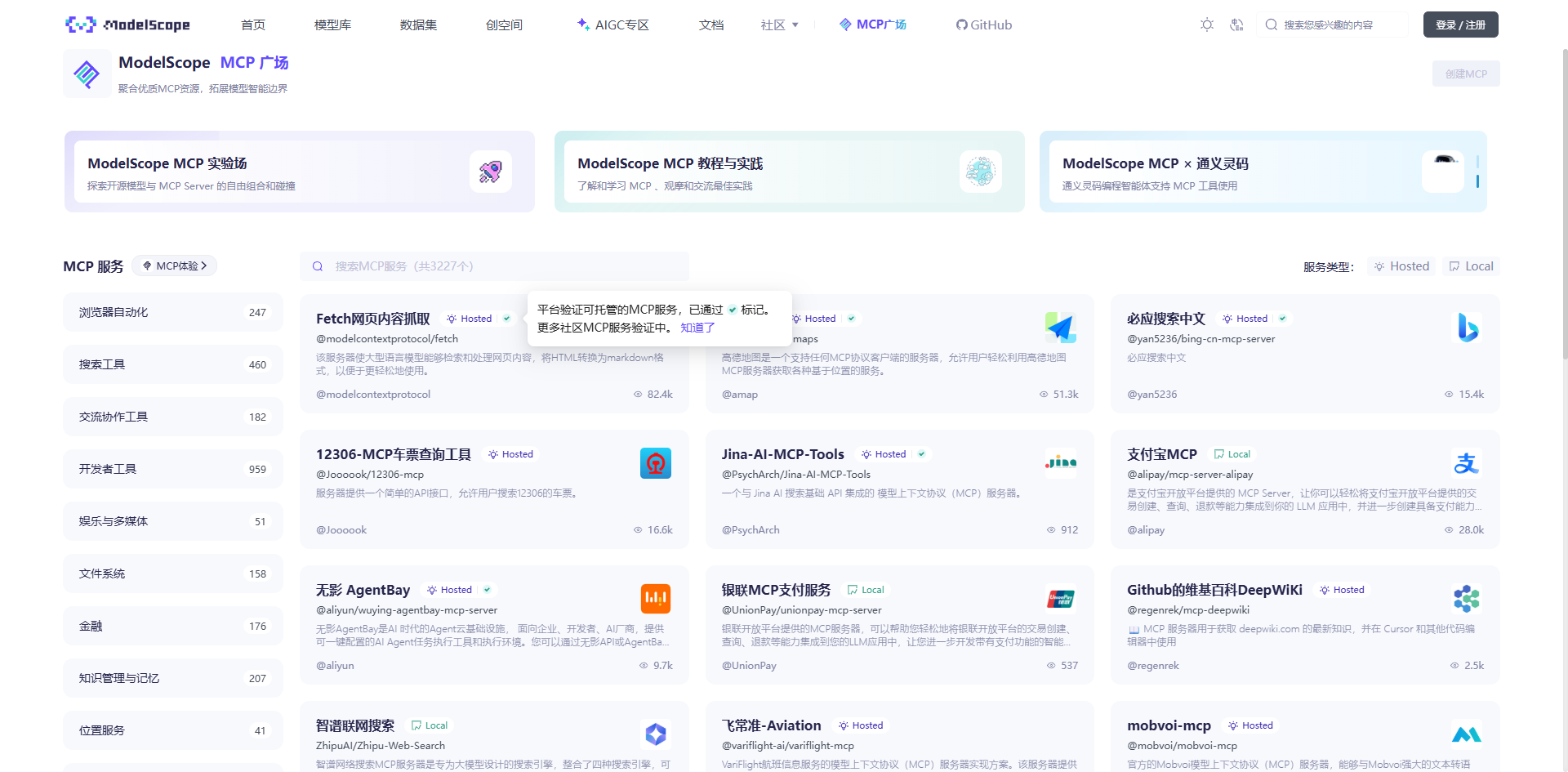Open @alipay author link
This screenshot has height=772, width=1568.
click(1146, 530)
